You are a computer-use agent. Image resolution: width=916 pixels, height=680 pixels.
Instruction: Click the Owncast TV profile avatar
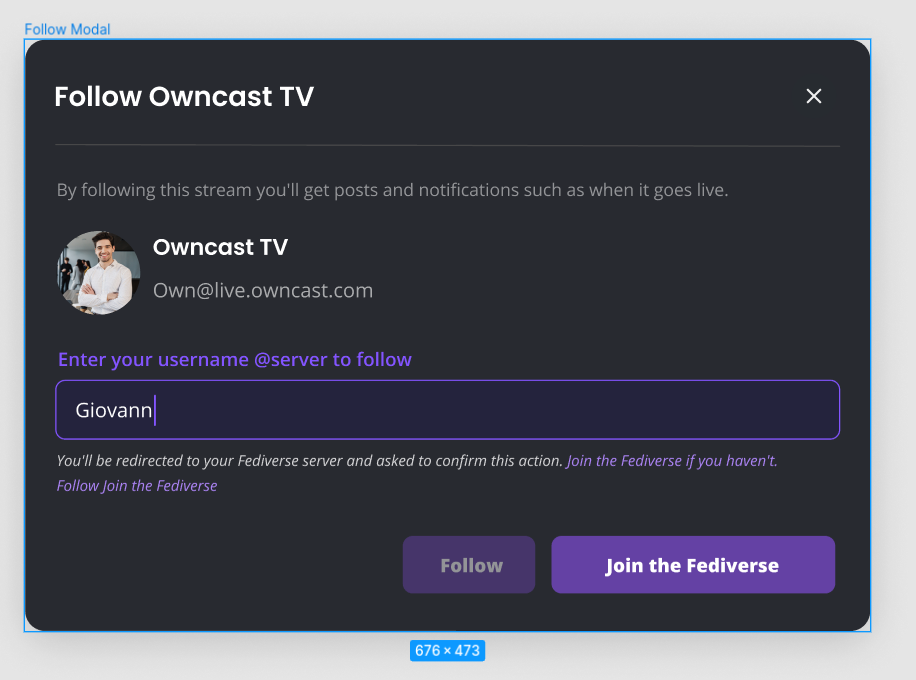98,273
